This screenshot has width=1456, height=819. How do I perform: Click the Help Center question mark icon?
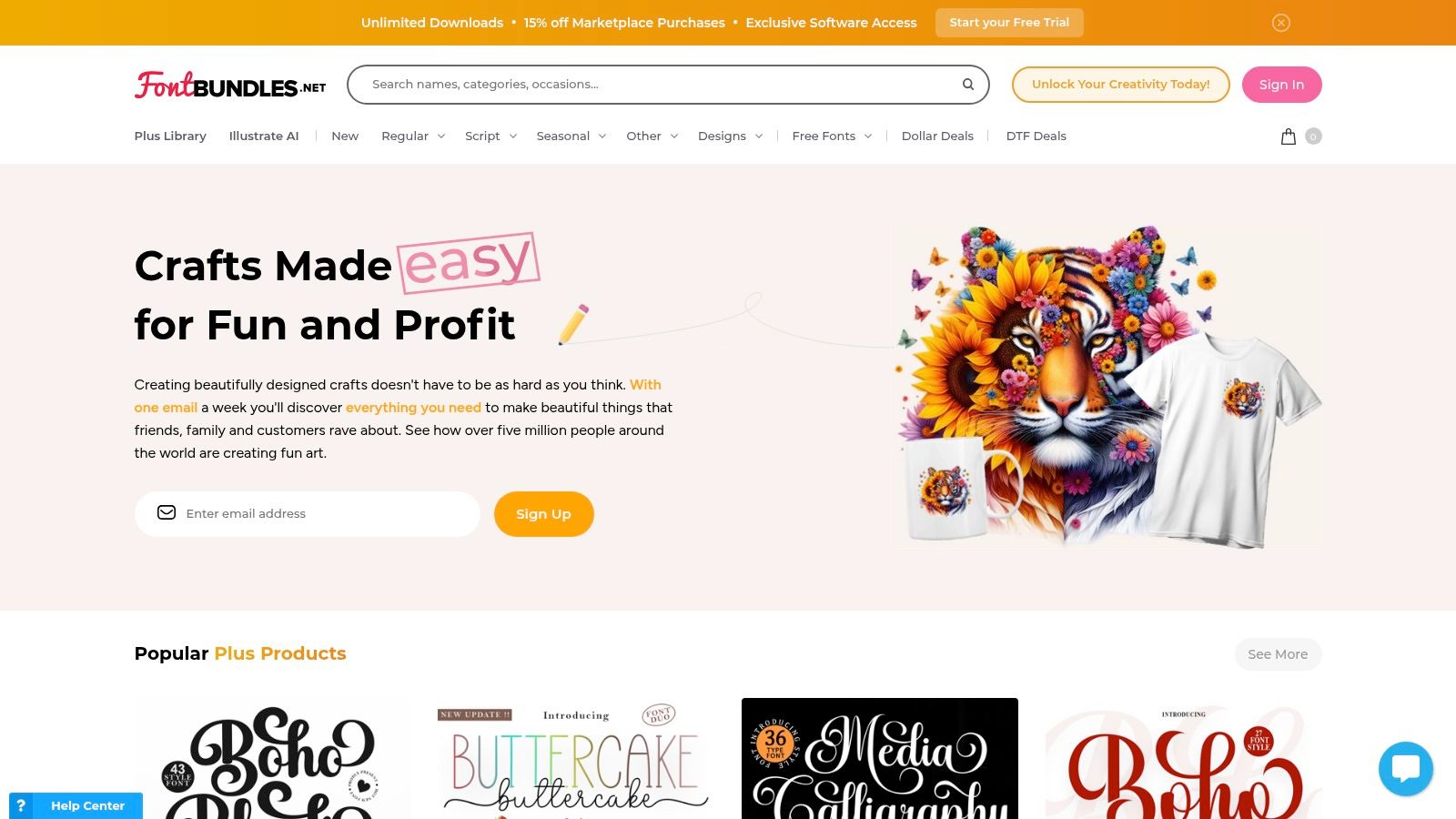click(x=21, y=805)
